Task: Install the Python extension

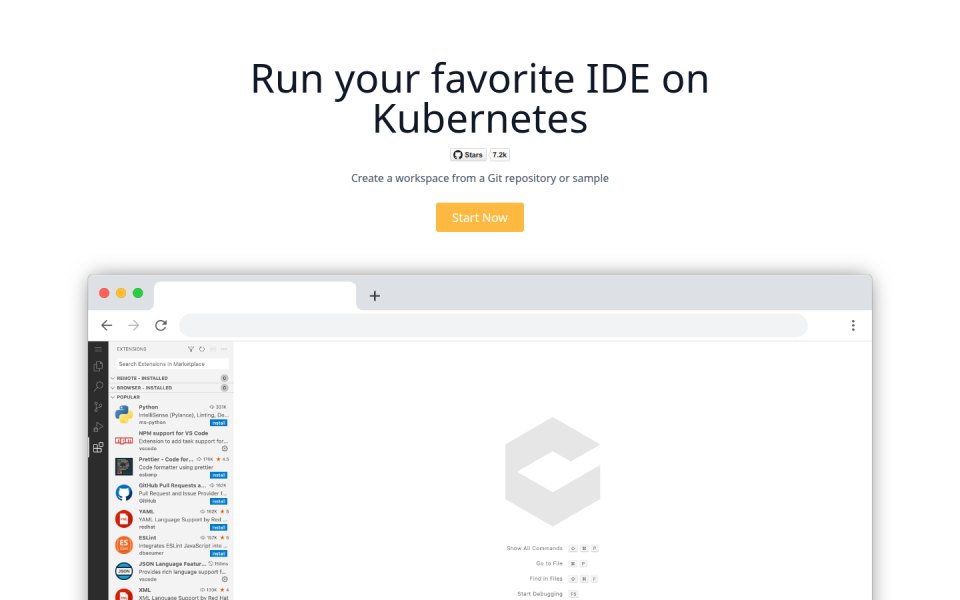Action: coord(219,422)
